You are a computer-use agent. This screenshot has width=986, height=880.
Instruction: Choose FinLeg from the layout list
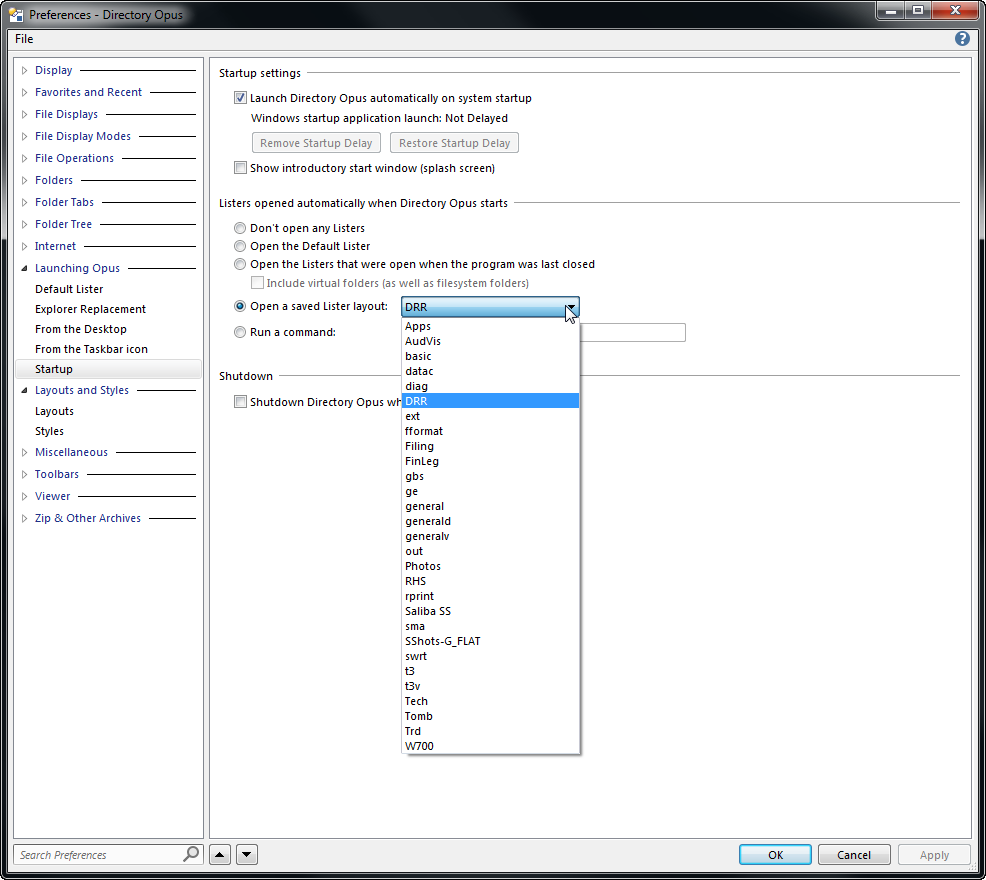click(x=490, y=461)
